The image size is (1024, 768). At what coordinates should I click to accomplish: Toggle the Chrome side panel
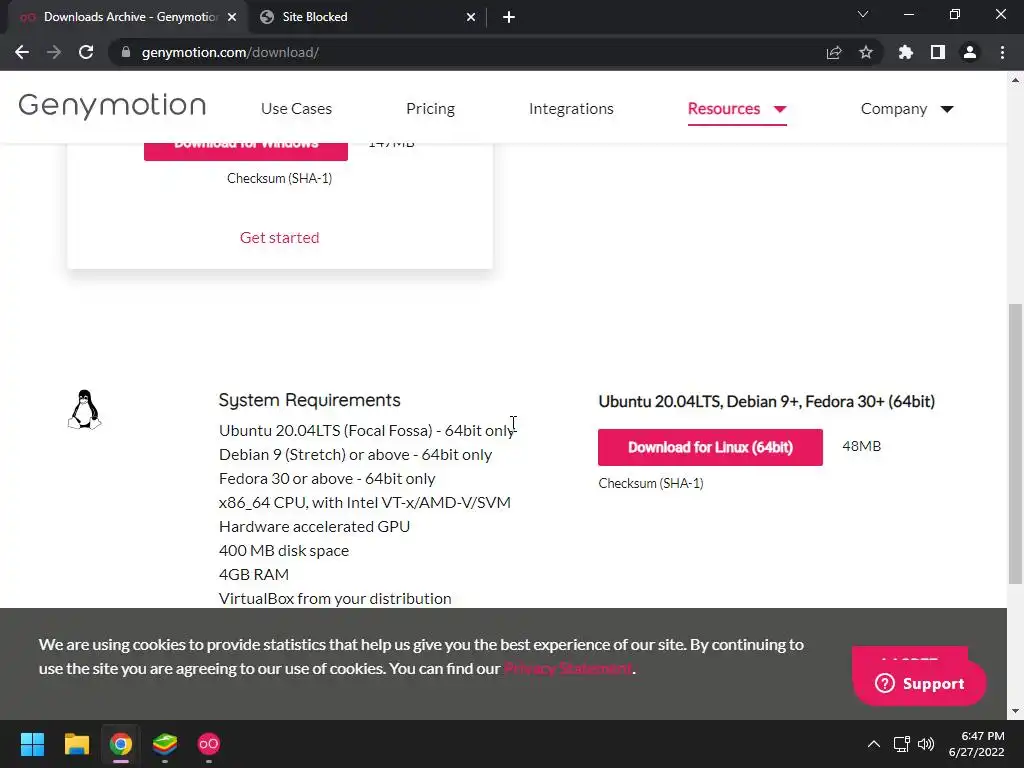point(938,52)
